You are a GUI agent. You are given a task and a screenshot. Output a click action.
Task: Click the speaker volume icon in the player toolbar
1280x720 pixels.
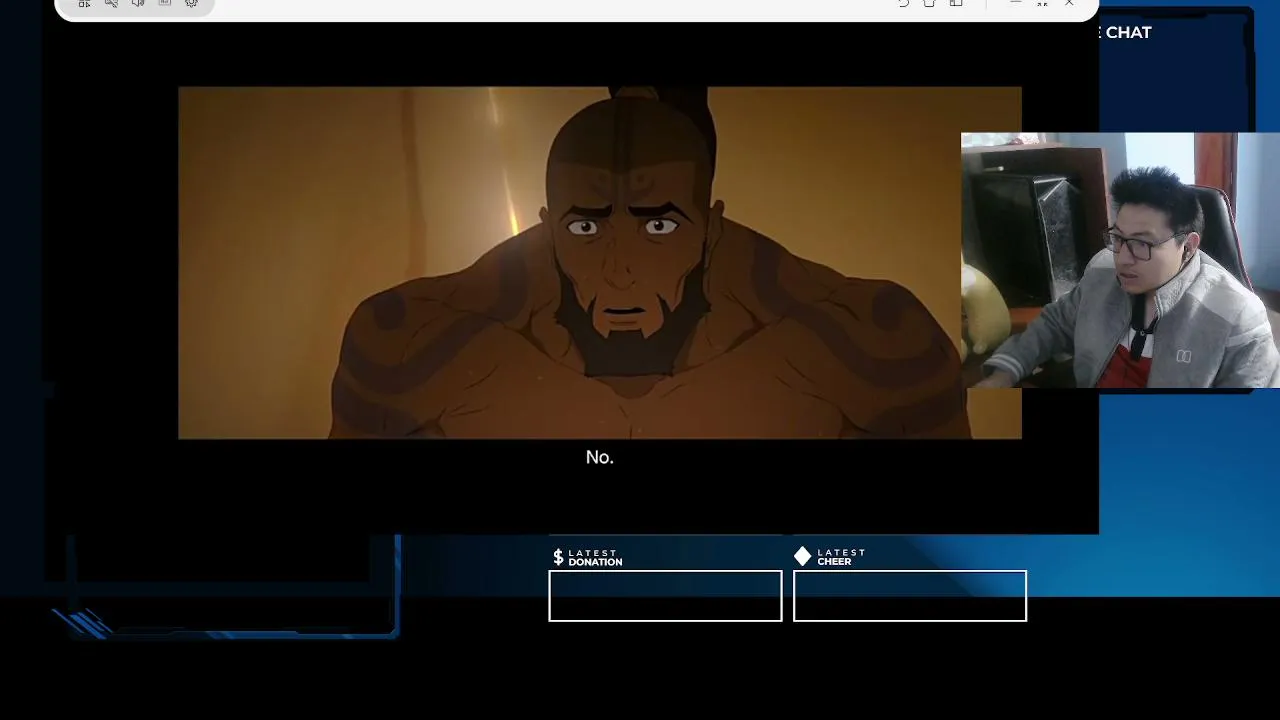138,3
